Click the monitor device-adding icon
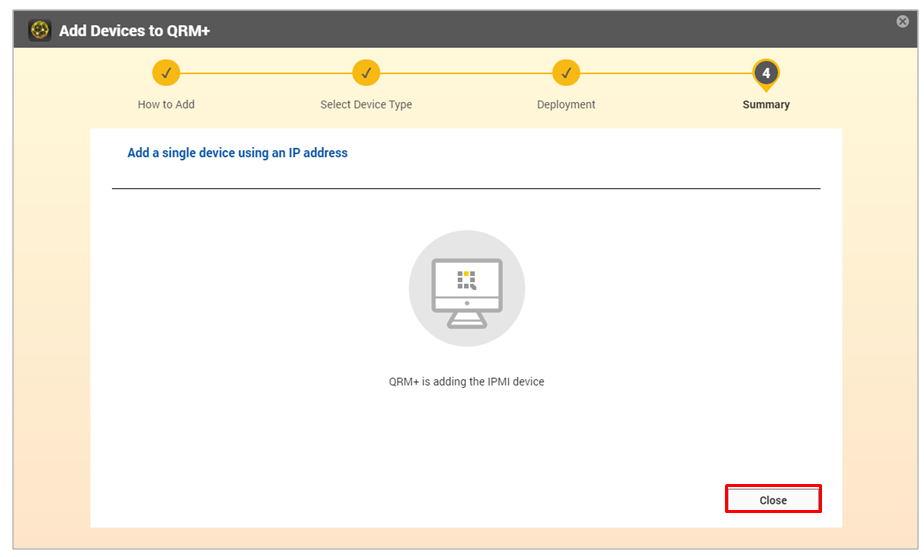 coord(467,288)
